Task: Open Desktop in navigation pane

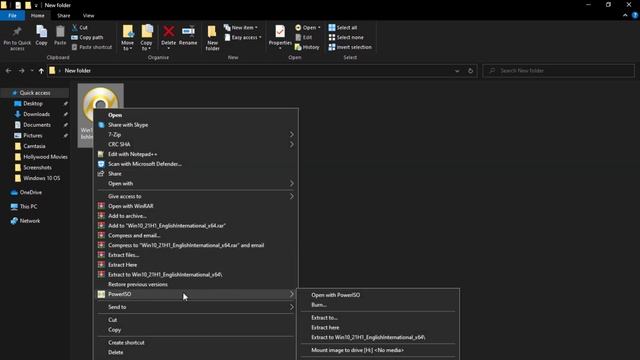Action: point(33,104)
